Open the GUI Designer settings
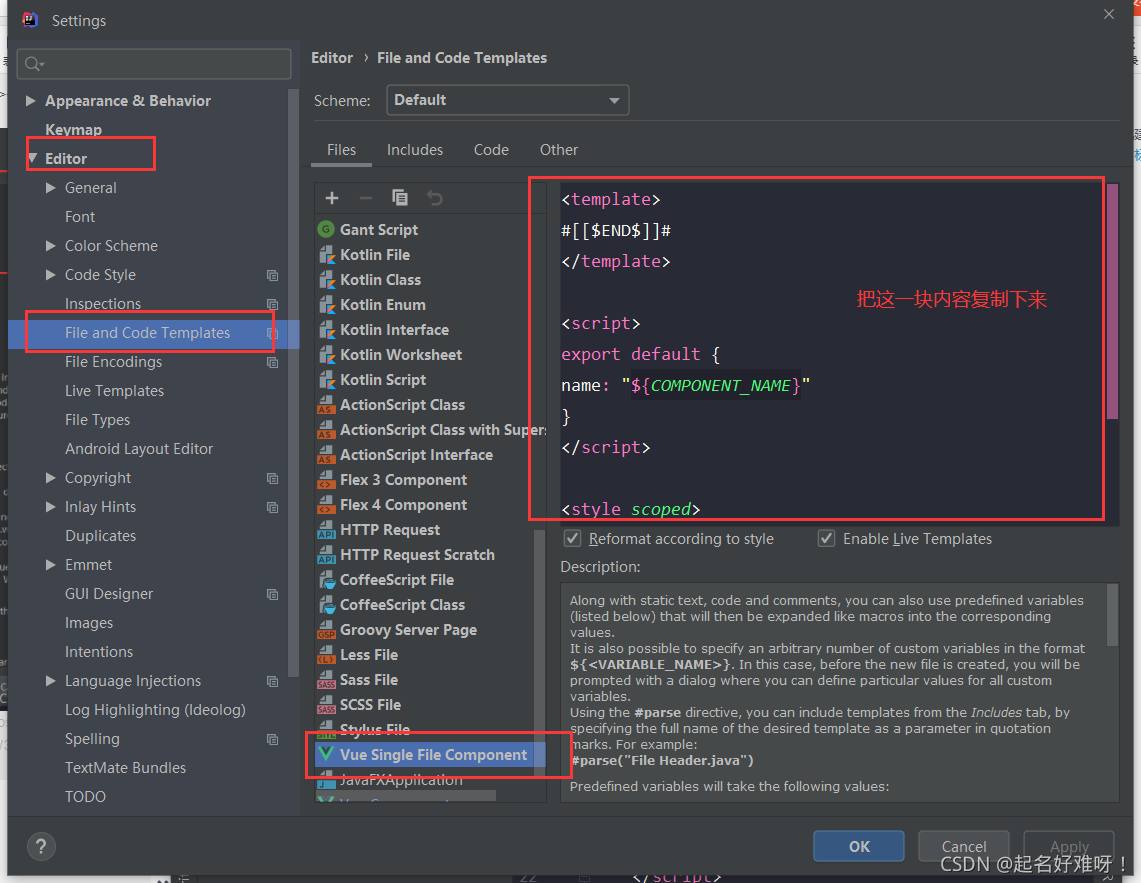The image size is (1141, 883). (109, 594)
